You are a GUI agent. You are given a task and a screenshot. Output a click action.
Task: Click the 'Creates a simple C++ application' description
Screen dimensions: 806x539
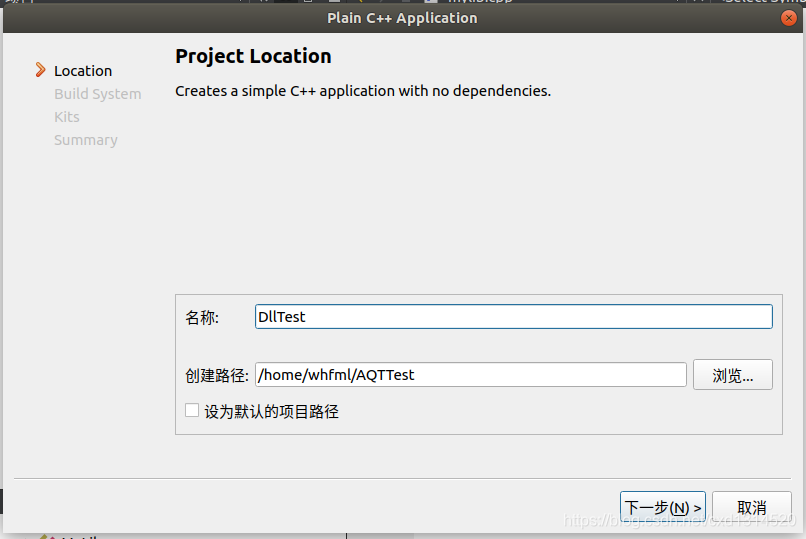[363, 91]
